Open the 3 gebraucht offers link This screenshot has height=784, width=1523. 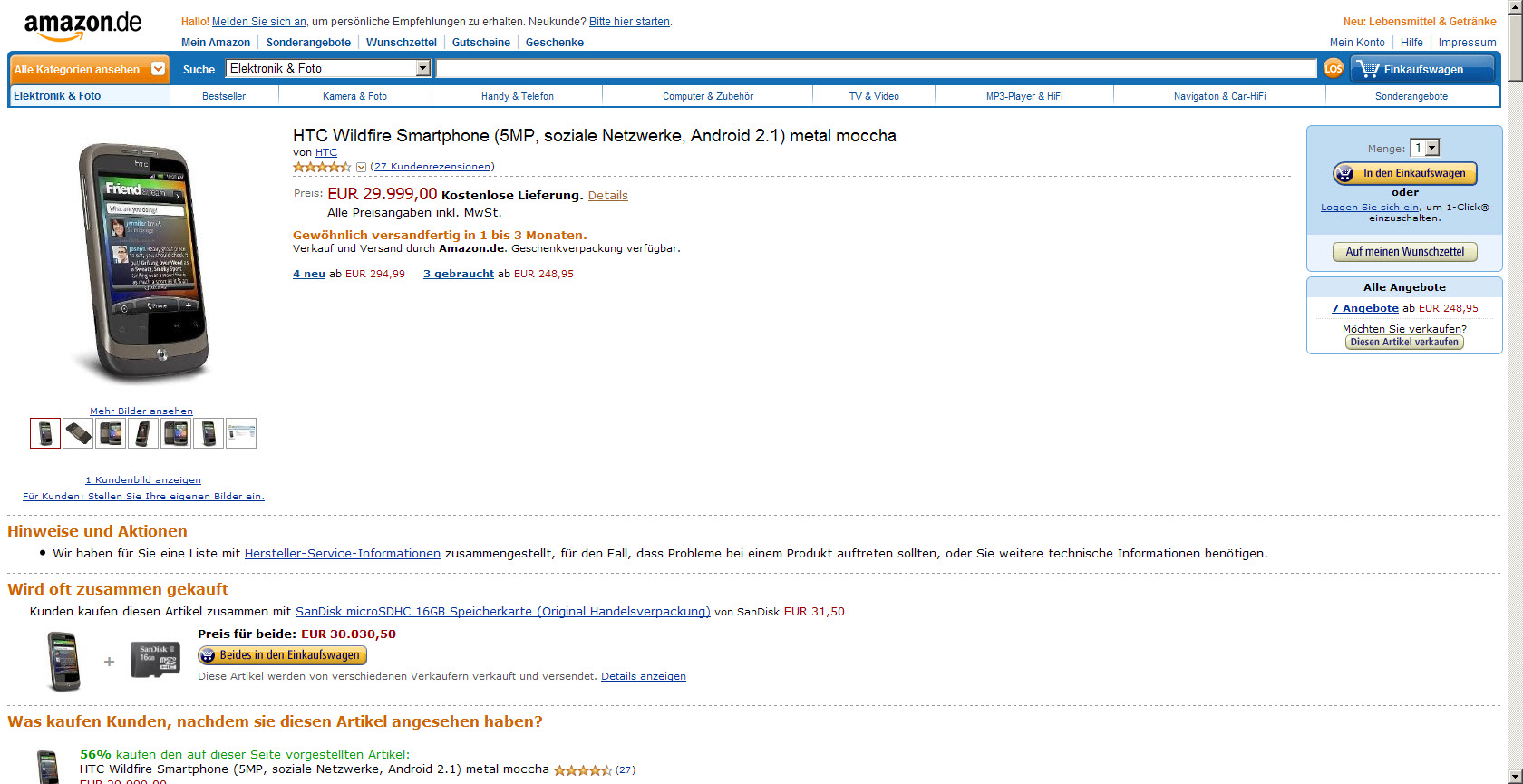[x=459, y=274]
